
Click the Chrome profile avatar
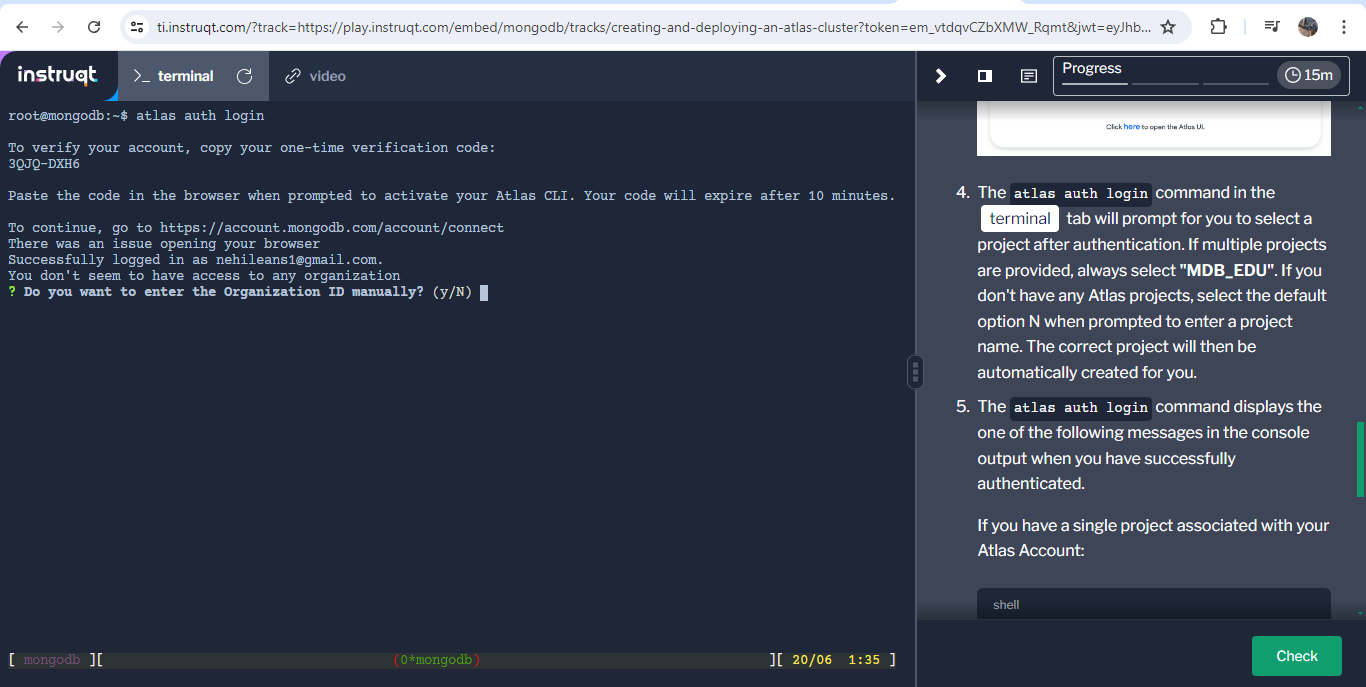click(x=1308, y=27)
